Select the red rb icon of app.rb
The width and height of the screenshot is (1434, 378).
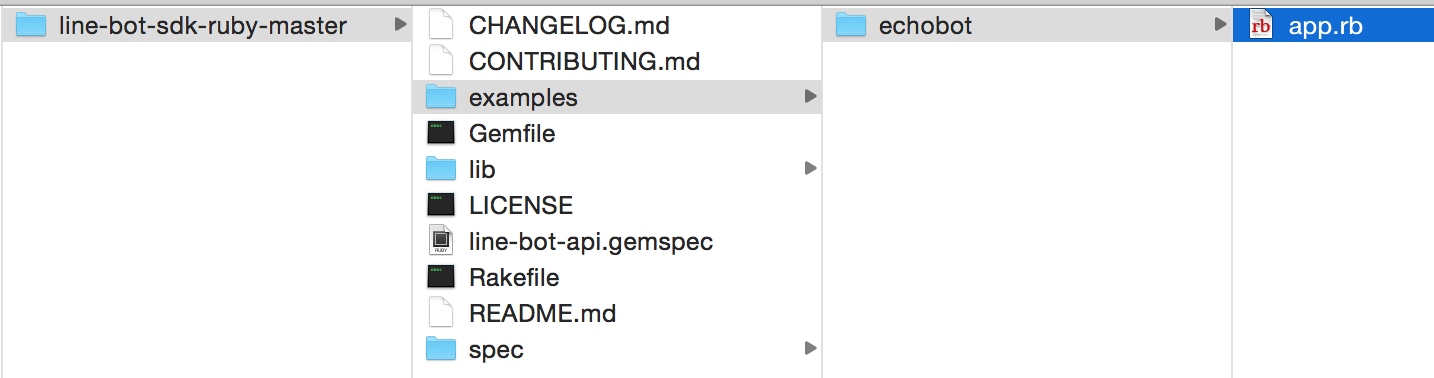(1261, 26)
